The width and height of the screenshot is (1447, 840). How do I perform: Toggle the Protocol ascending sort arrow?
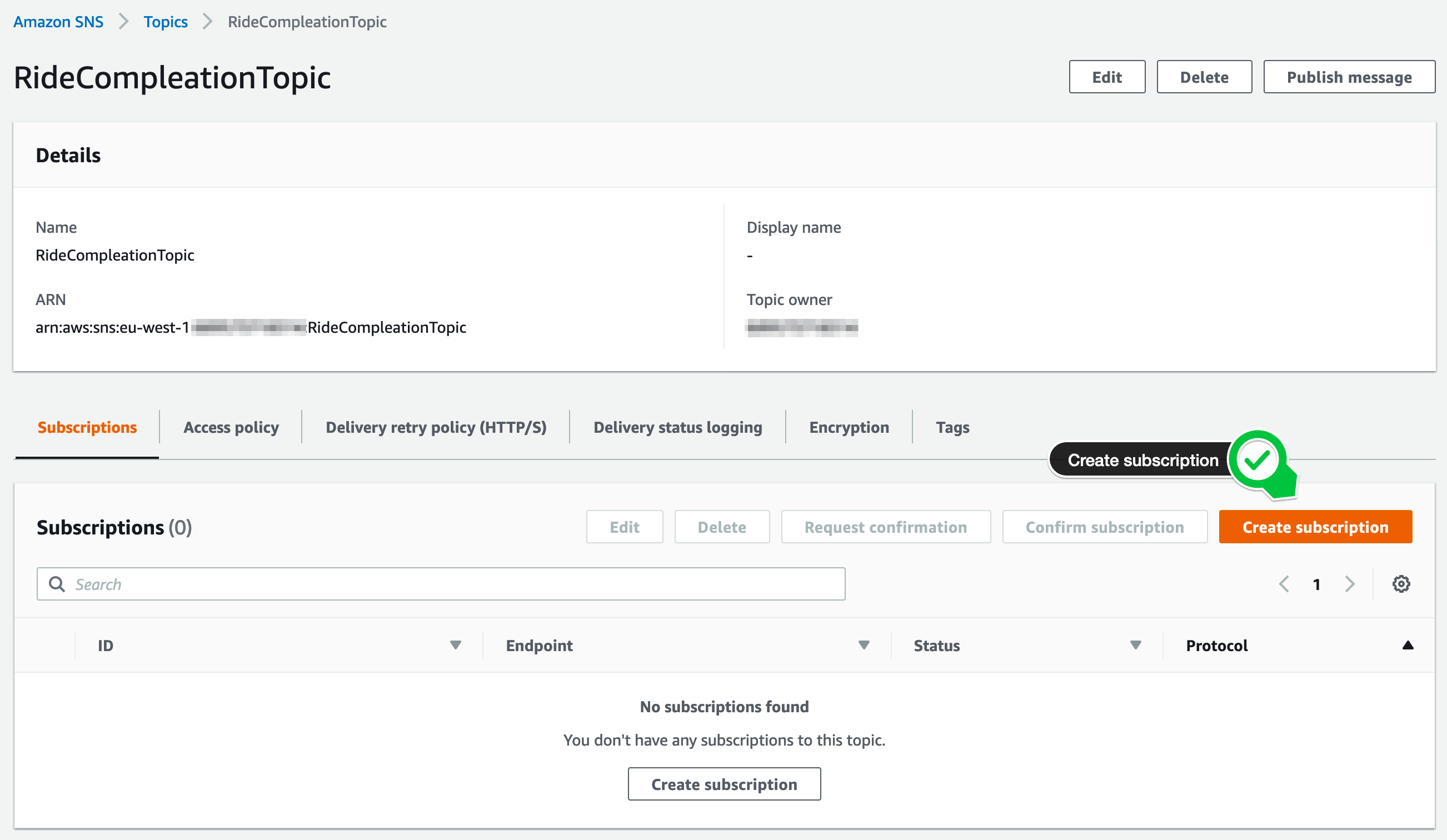pyautogui.click(x=1408, y=646)
